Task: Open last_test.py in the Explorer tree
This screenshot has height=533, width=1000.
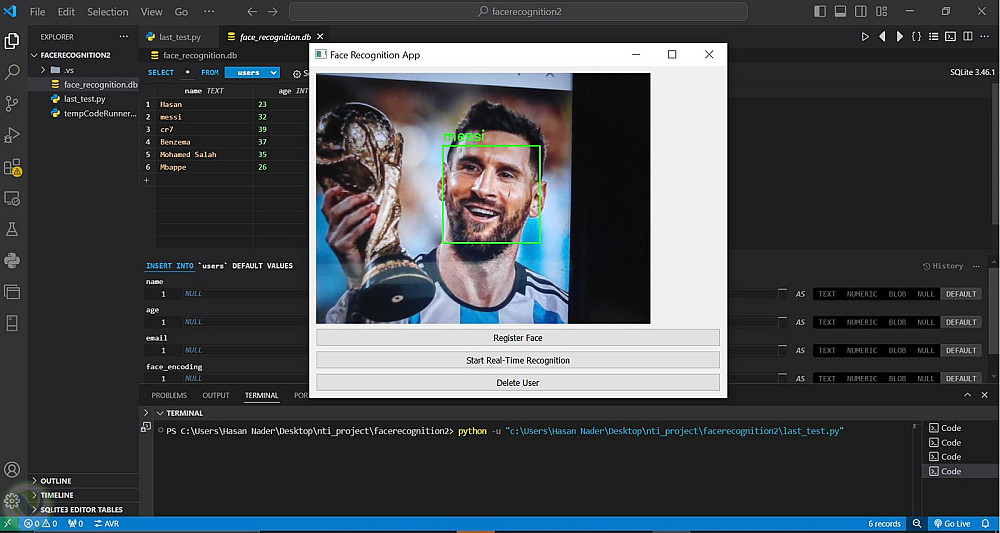Action: coord(85,99)
